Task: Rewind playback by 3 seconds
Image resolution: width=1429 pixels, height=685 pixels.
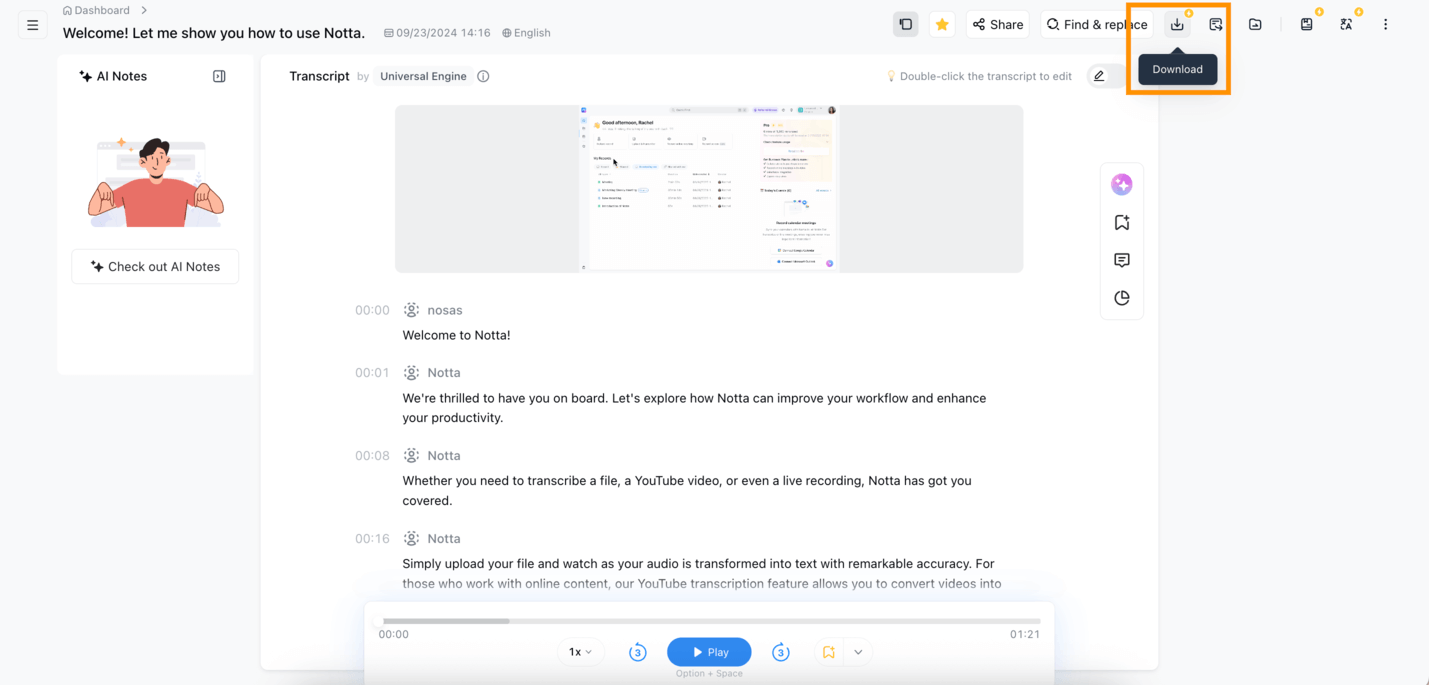Action: pos(638,653)
